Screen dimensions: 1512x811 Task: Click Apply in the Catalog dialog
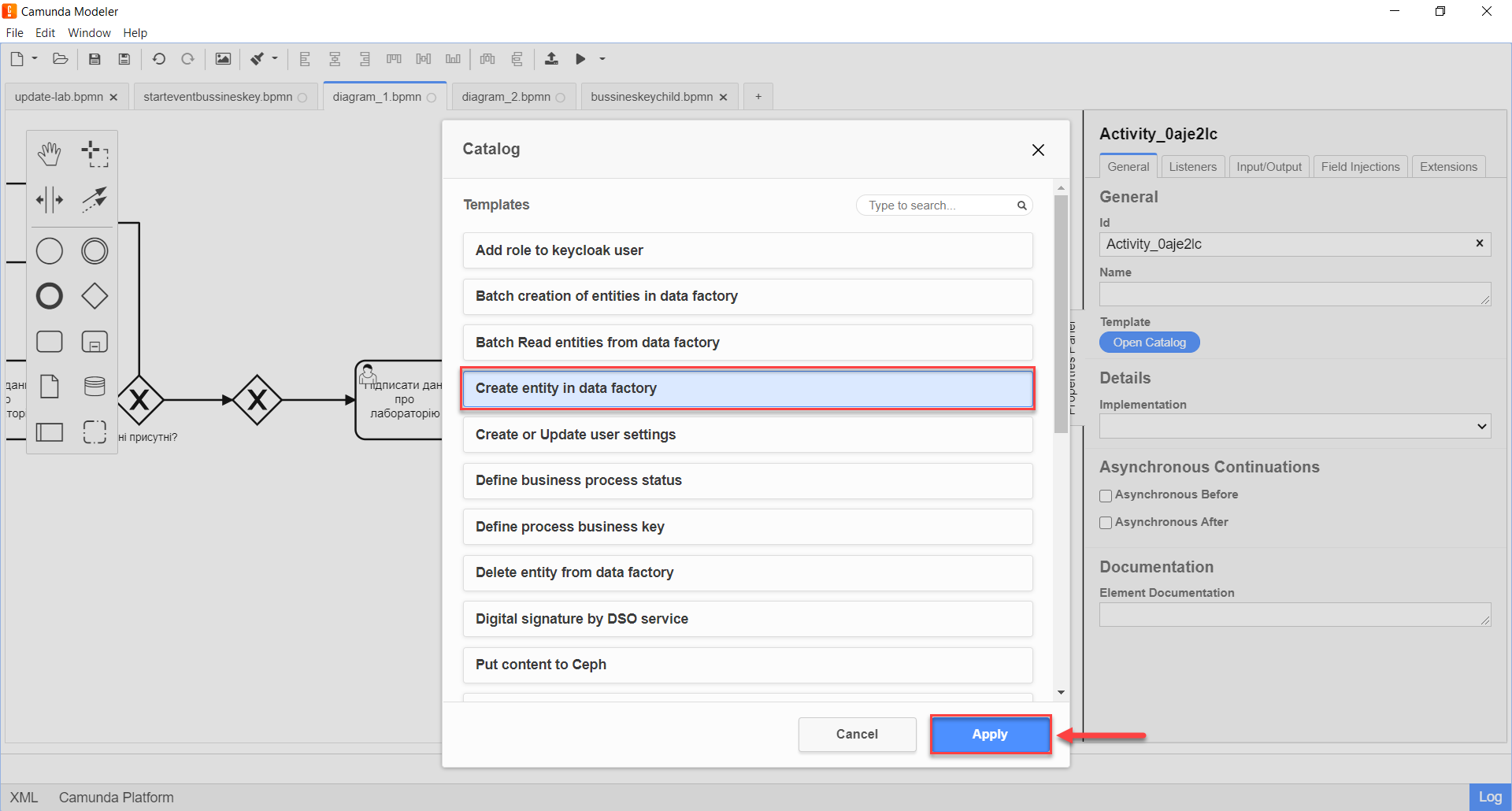pos(990,734)
